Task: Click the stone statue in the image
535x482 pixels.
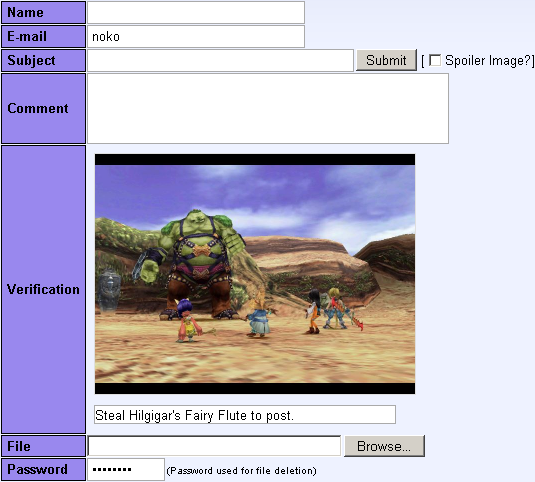Action: click(x=109, y=289)
